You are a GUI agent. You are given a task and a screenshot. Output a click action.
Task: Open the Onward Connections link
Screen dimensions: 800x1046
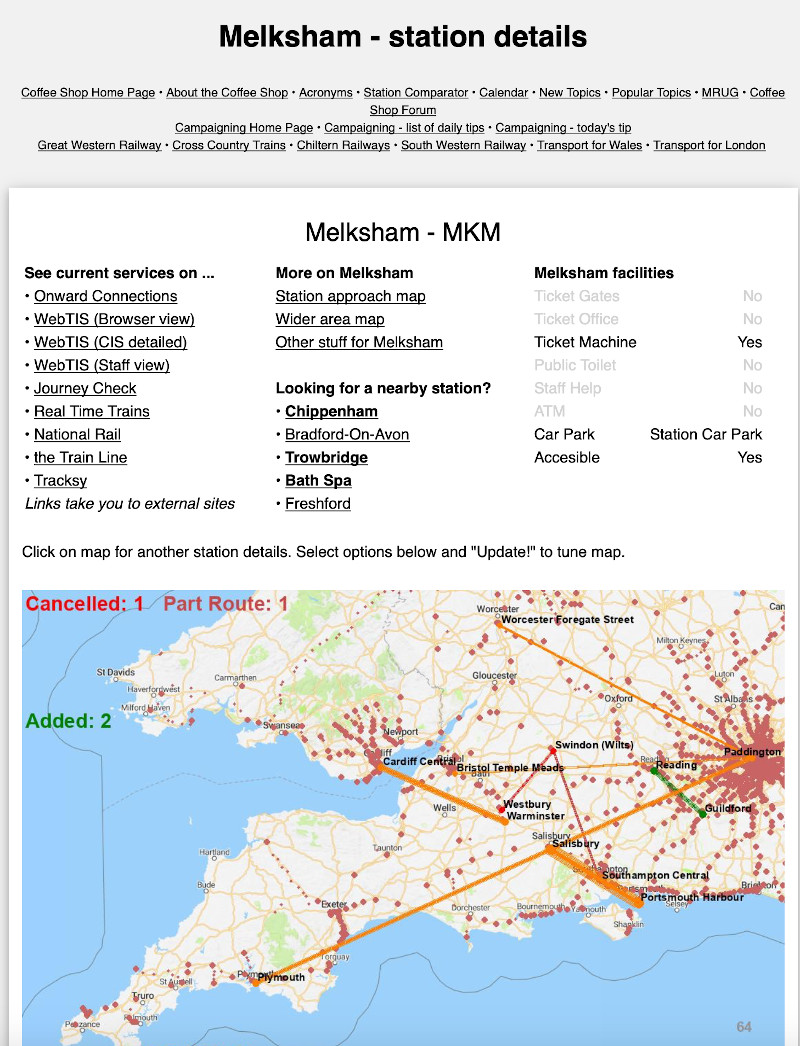105,296
